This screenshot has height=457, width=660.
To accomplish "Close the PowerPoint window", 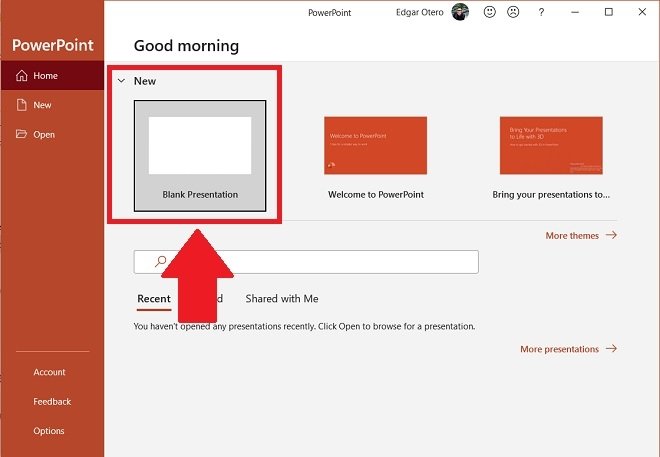I will (642, 12).
